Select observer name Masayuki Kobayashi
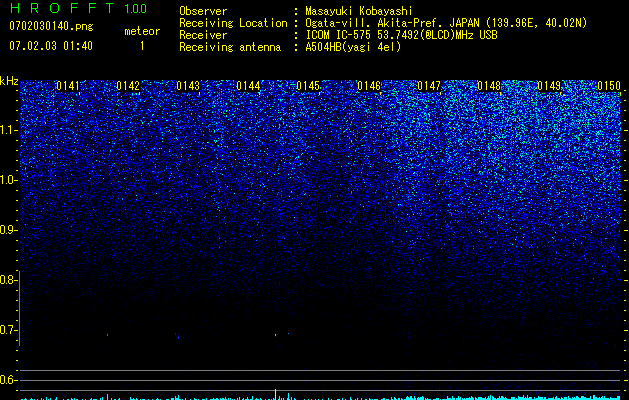 click(359, 12)
